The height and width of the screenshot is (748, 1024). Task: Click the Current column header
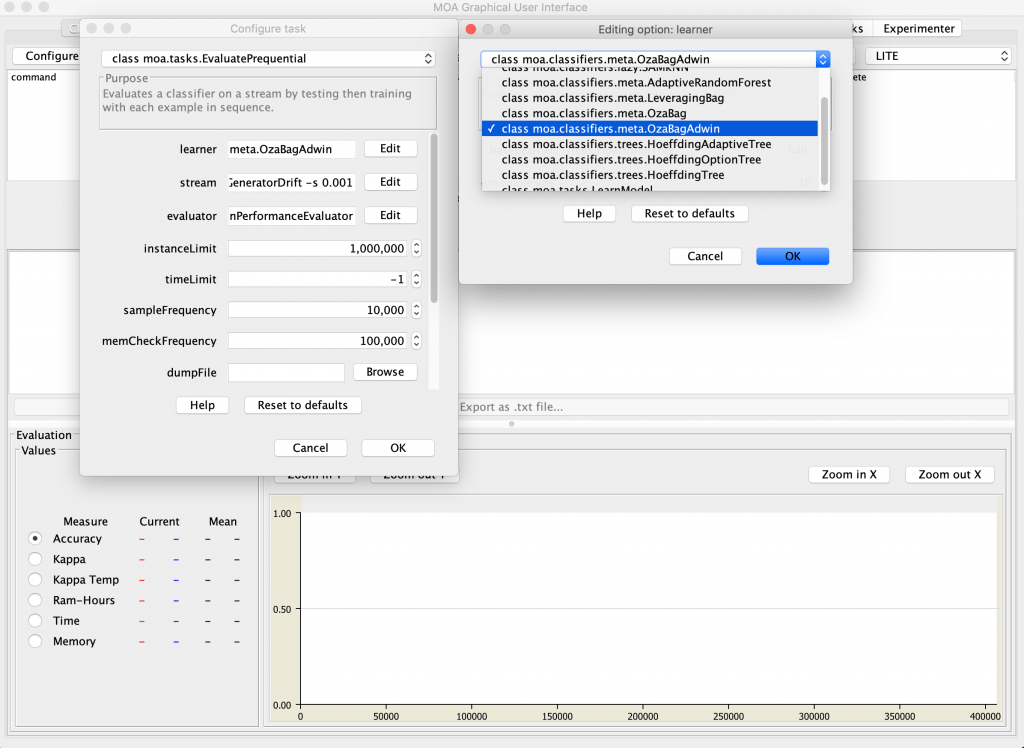click(159, 521)
